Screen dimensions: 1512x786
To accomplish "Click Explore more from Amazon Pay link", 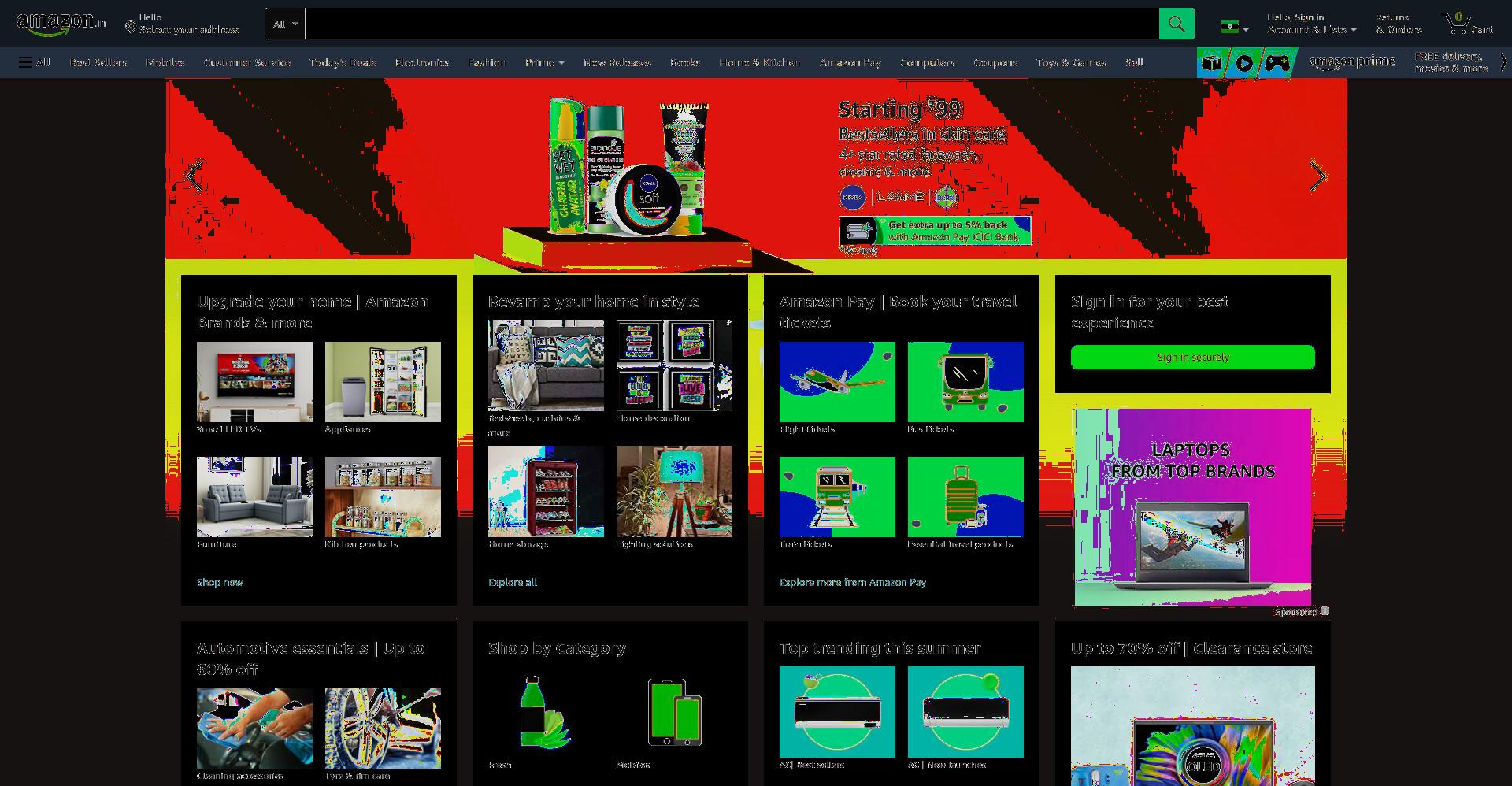I will [853, 582].
